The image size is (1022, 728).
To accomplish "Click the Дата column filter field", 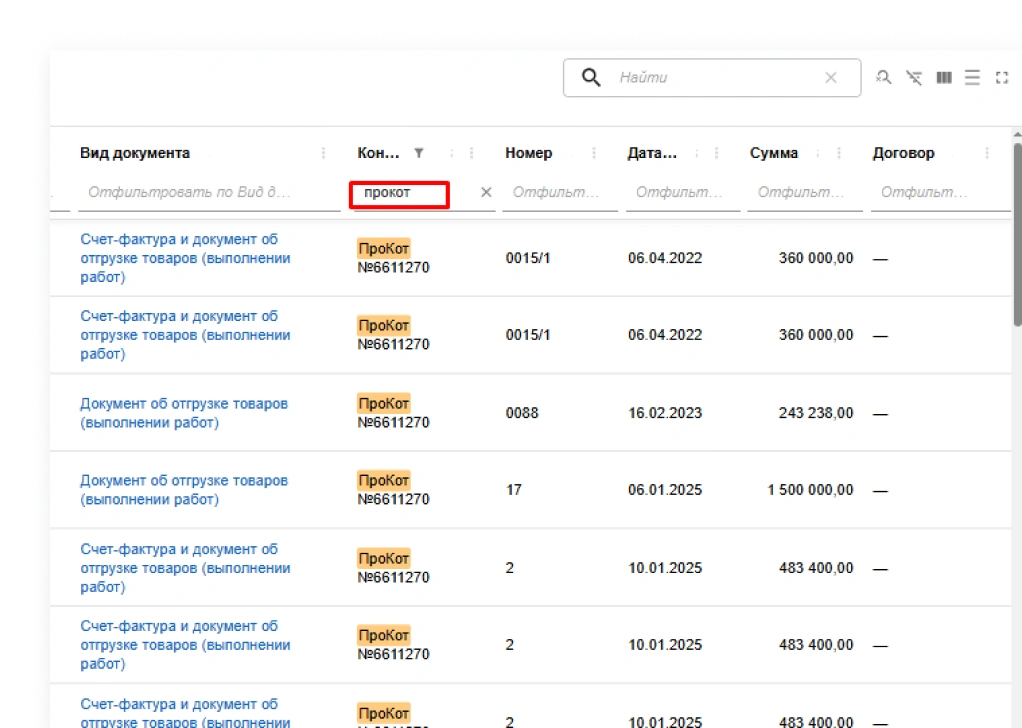I will tap(682, 192).
